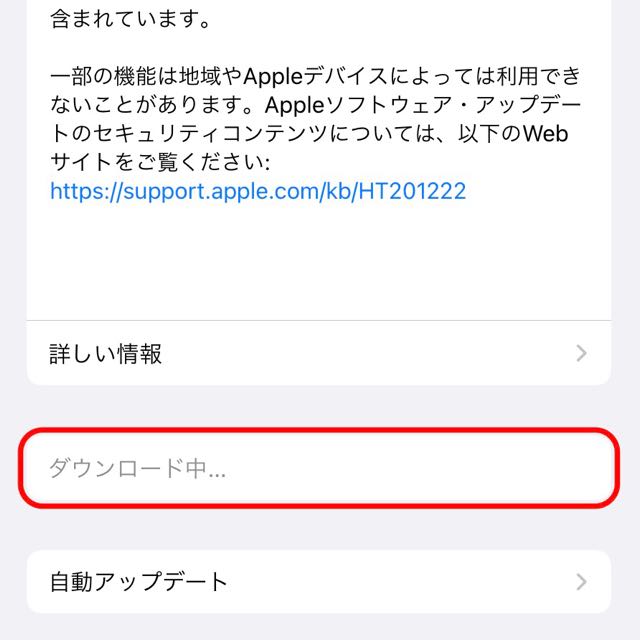Select the ダウンロード中... status row

[x=319, y=468]
